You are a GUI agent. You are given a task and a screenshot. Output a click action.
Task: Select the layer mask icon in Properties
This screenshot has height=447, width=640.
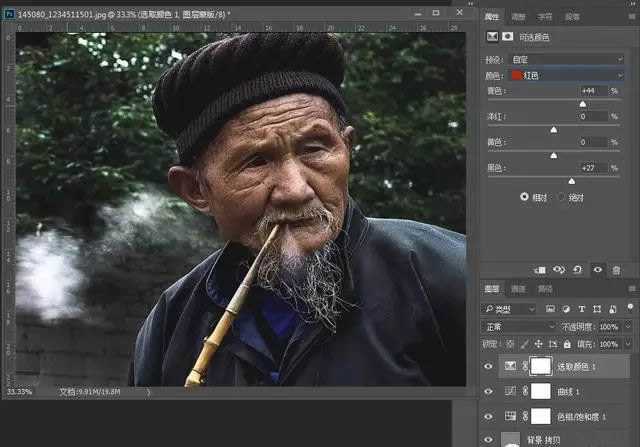(507, 36)
